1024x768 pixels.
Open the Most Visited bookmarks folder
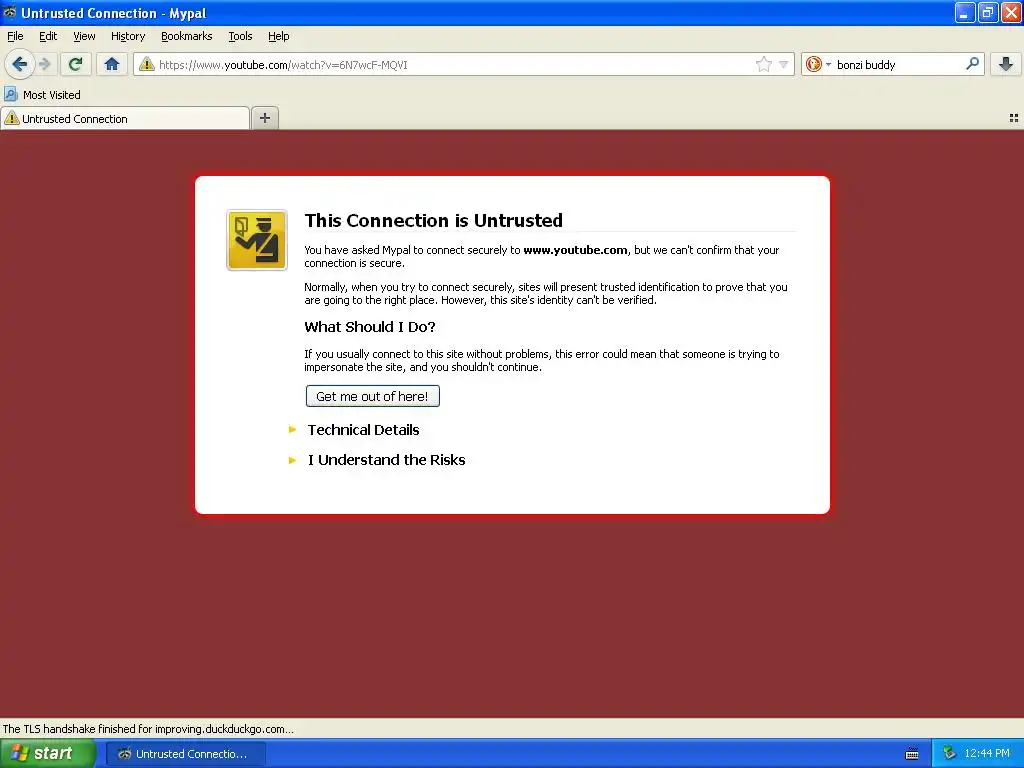42,95
